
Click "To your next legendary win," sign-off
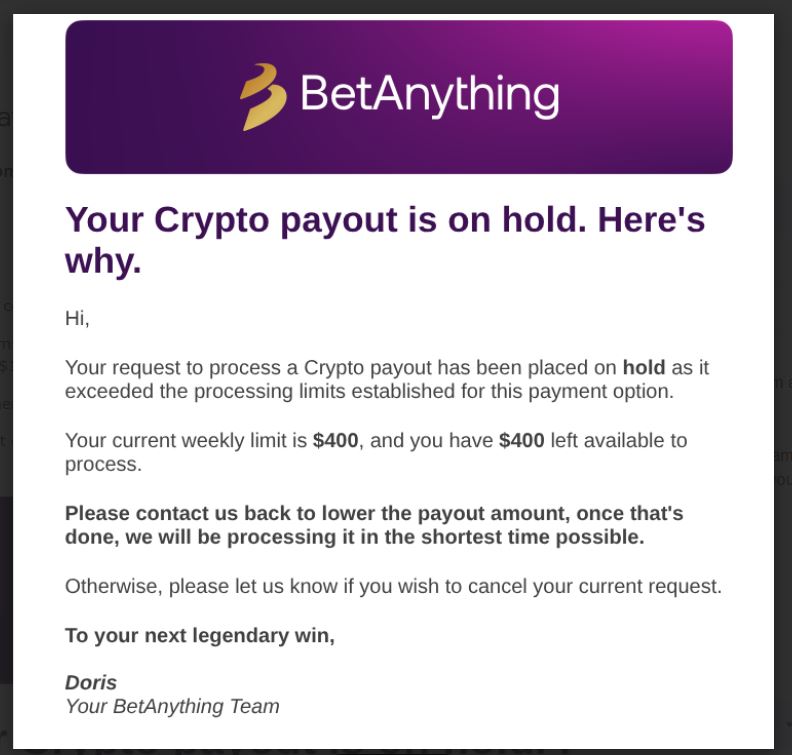200,635
